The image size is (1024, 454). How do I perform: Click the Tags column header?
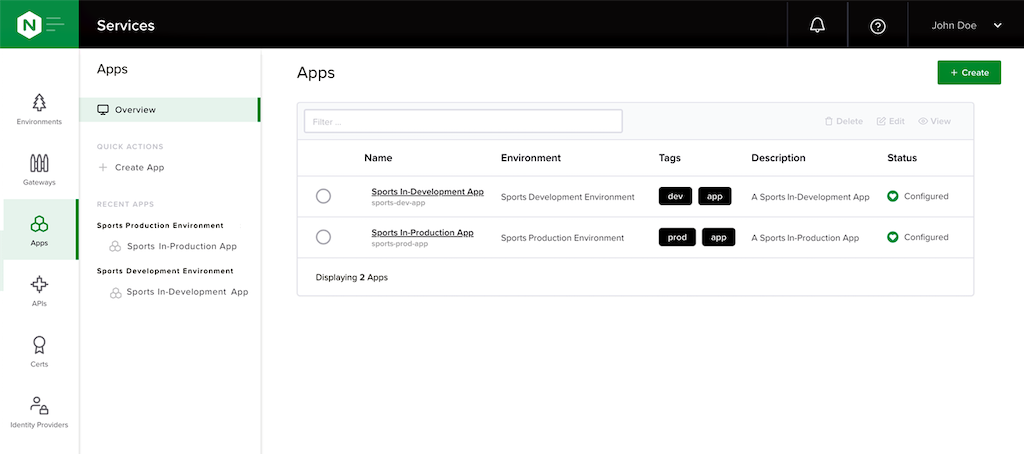click(669, 158)
